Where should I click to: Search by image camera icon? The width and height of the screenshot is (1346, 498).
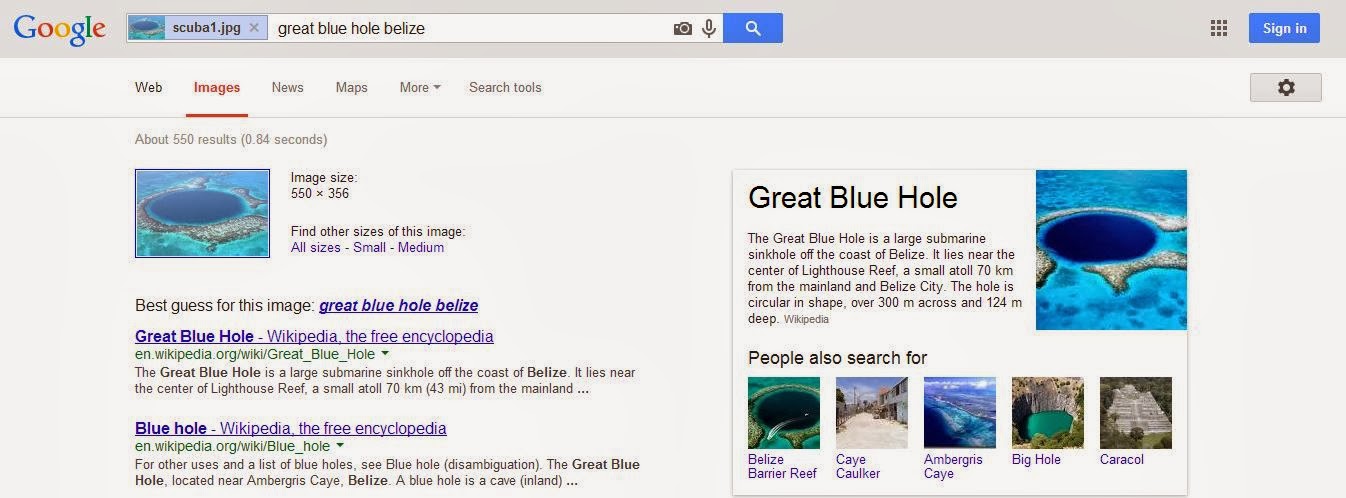click(683, 29)
